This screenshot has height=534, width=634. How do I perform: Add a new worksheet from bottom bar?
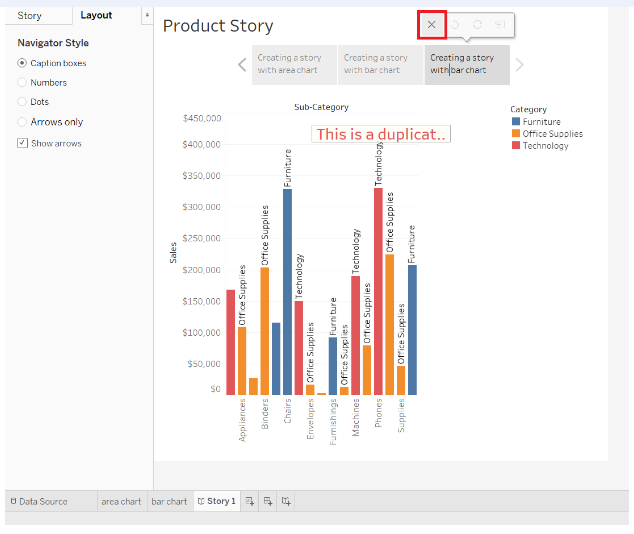tap(250, 501)
